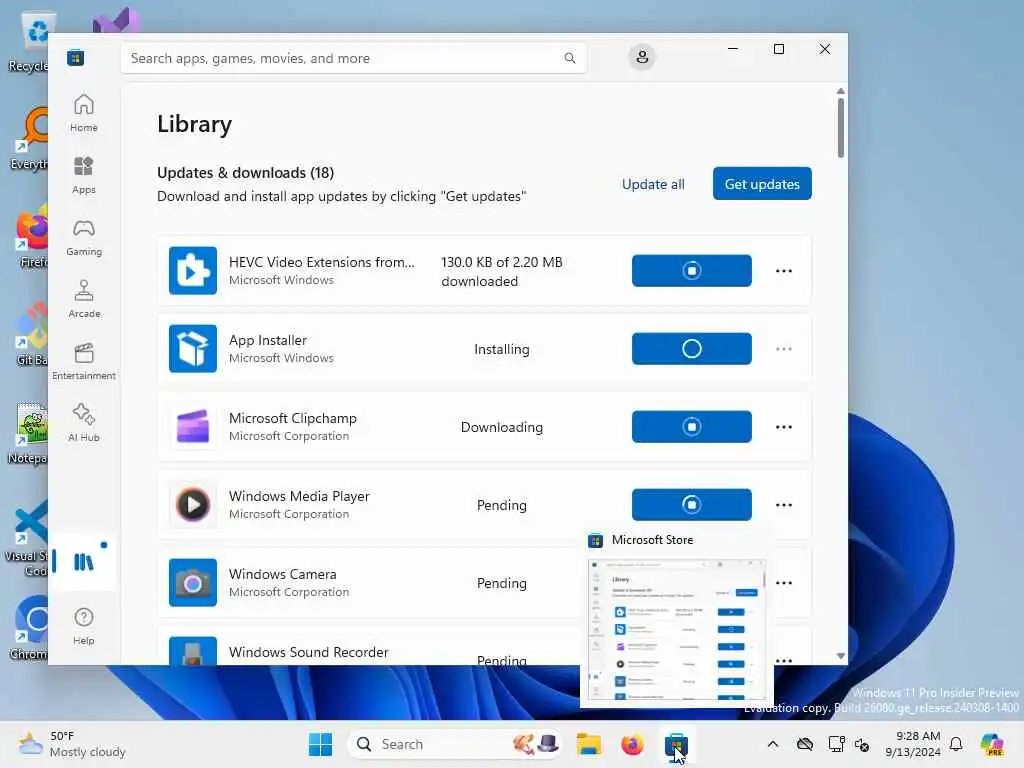Open the notifications bell icon

[x=956, y=744]
